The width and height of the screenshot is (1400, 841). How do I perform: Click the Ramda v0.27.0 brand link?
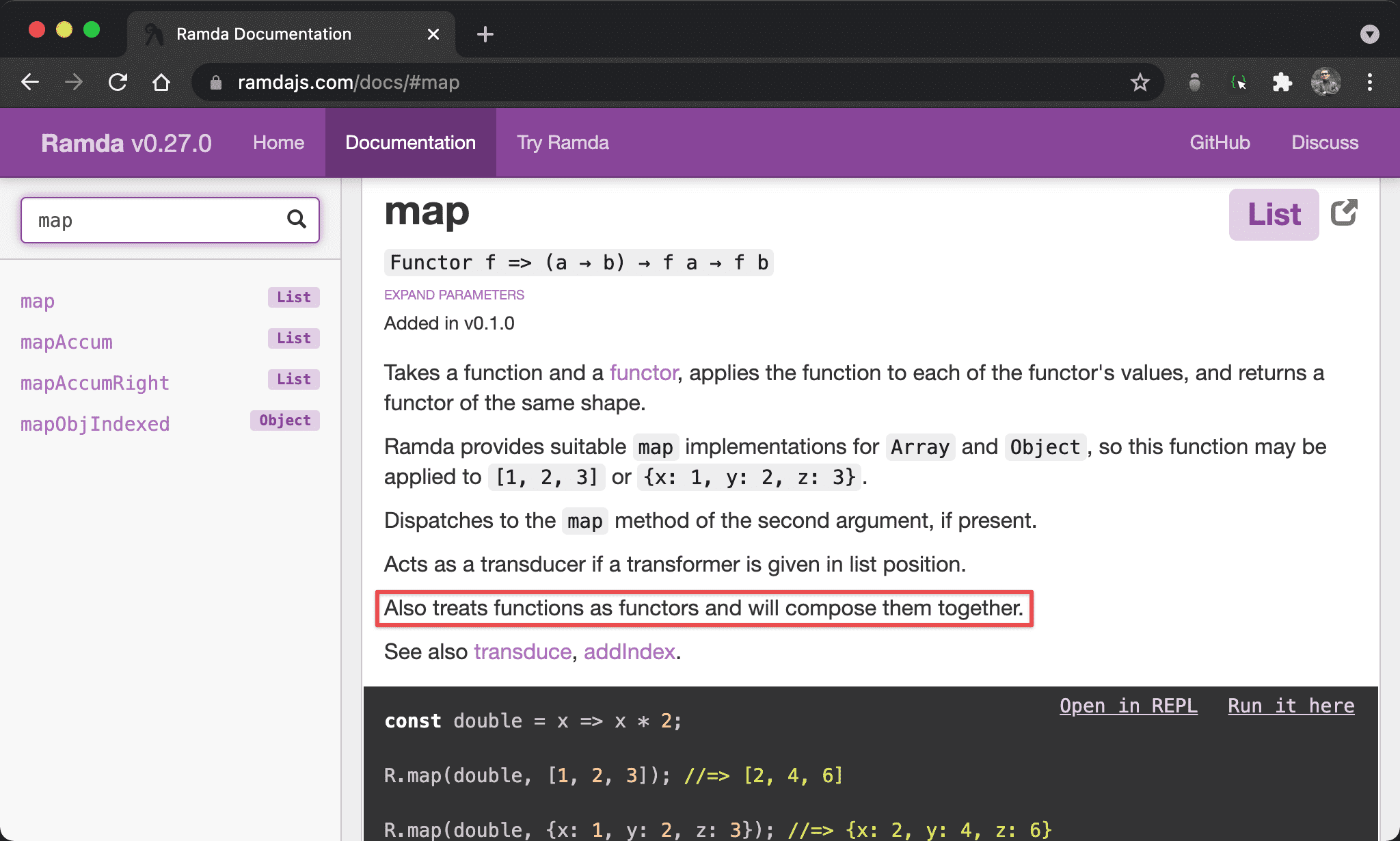coord(126,143)
